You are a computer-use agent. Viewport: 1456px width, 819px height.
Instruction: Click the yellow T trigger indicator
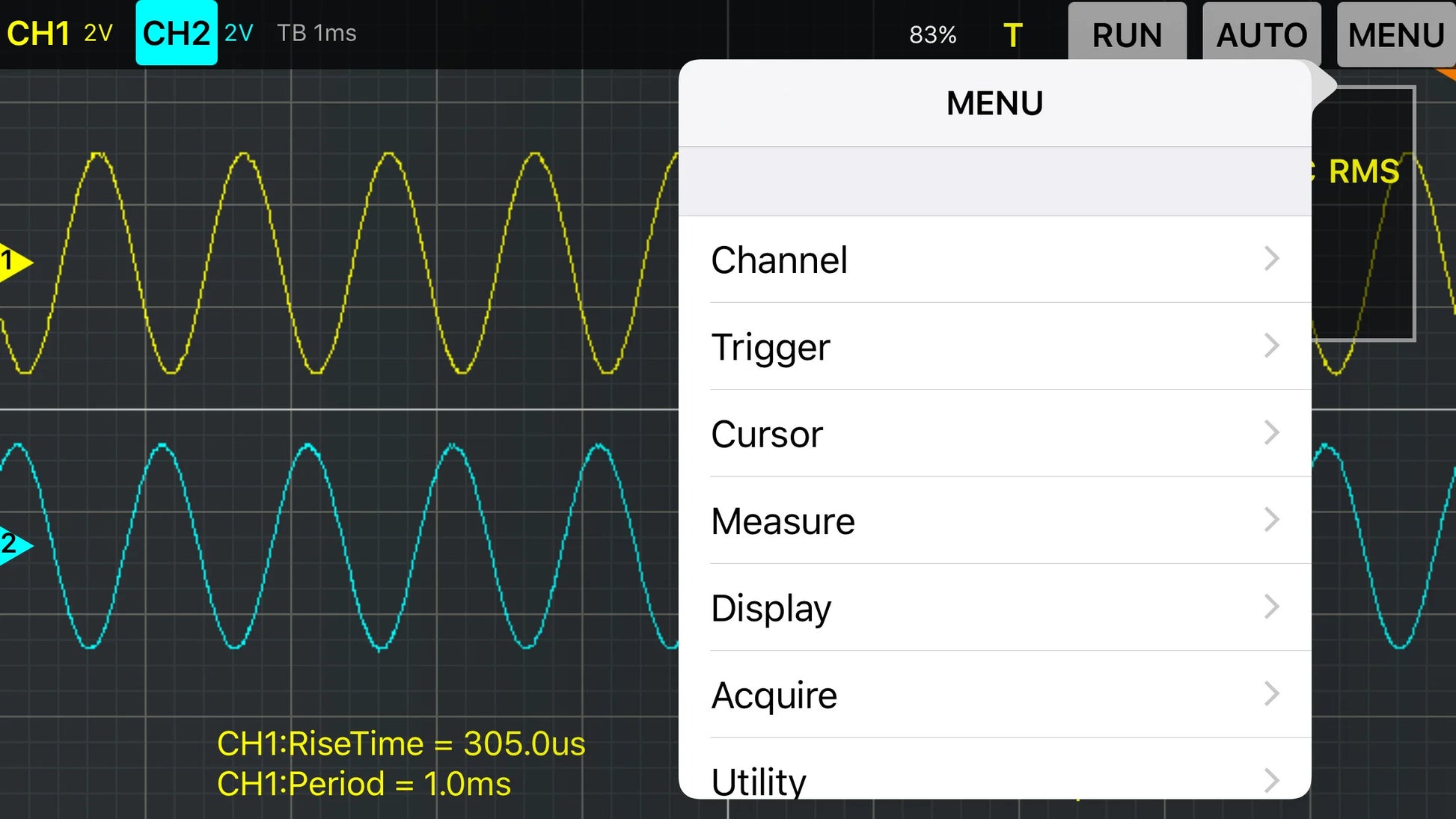click(1012, 35)
